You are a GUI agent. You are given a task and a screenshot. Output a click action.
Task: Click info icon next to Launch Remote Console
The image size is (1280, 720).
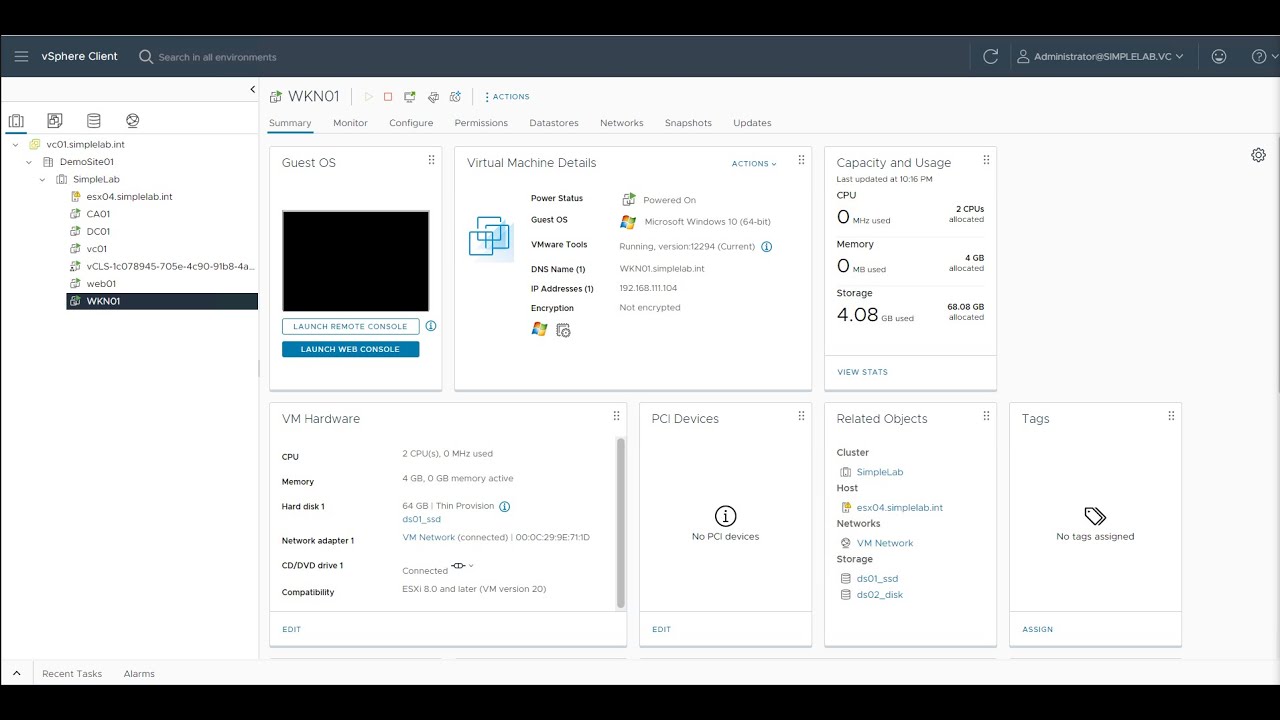(431, 326)
